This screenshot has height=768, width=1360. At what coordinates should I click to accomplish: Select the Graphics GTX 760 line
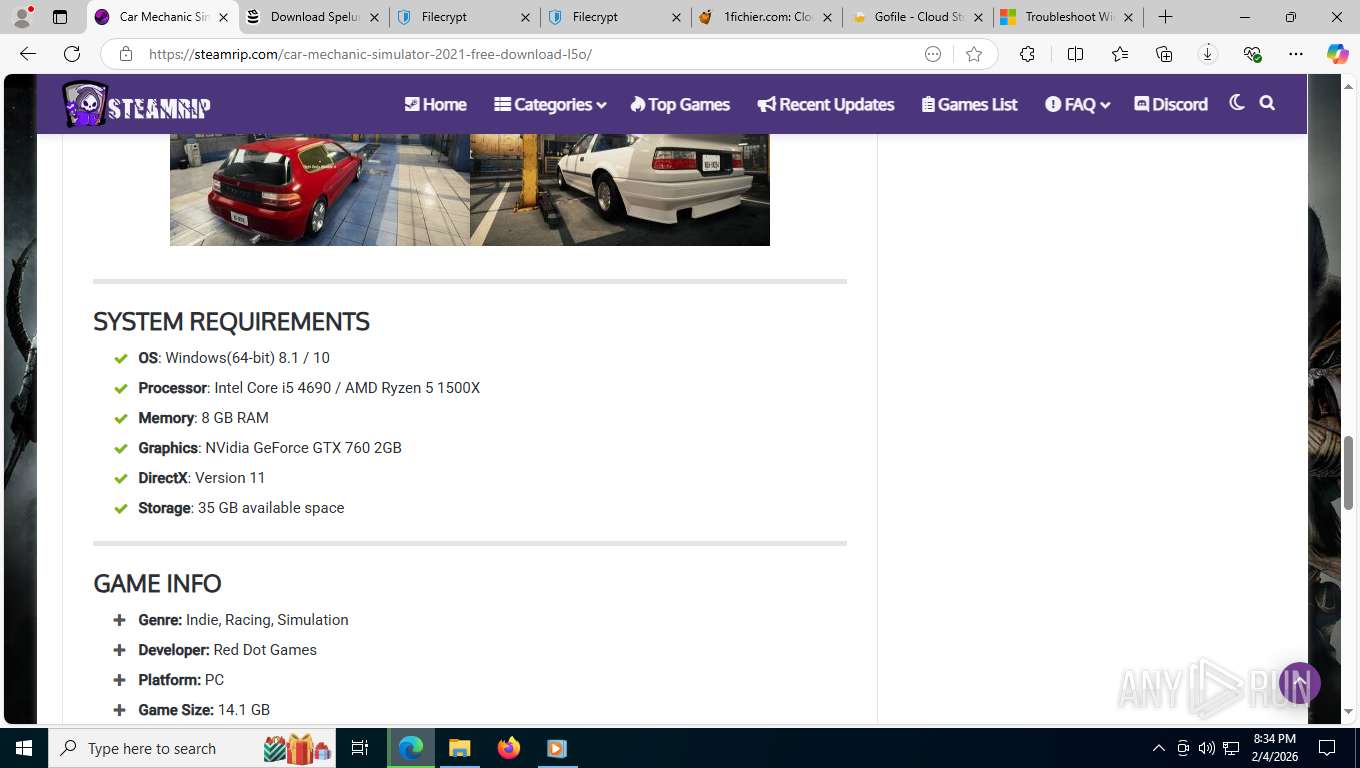tap(270, 448)
